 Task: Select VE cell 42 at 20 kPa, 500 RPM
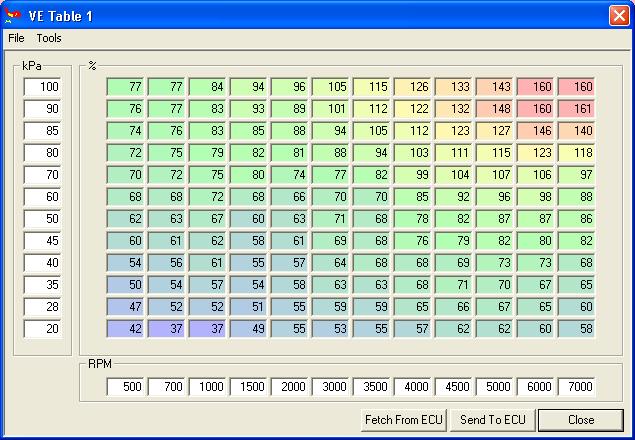[125, 329]
